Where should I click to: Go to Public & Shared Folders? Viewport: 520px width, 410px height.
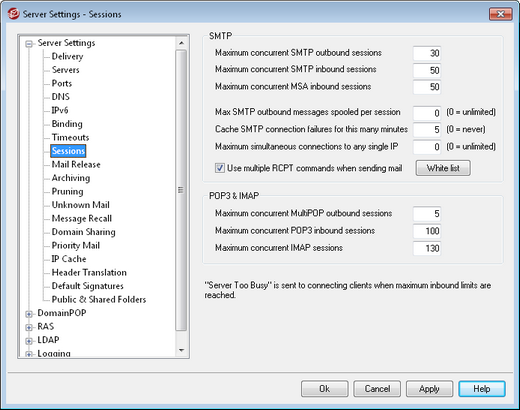pos(99,299)
